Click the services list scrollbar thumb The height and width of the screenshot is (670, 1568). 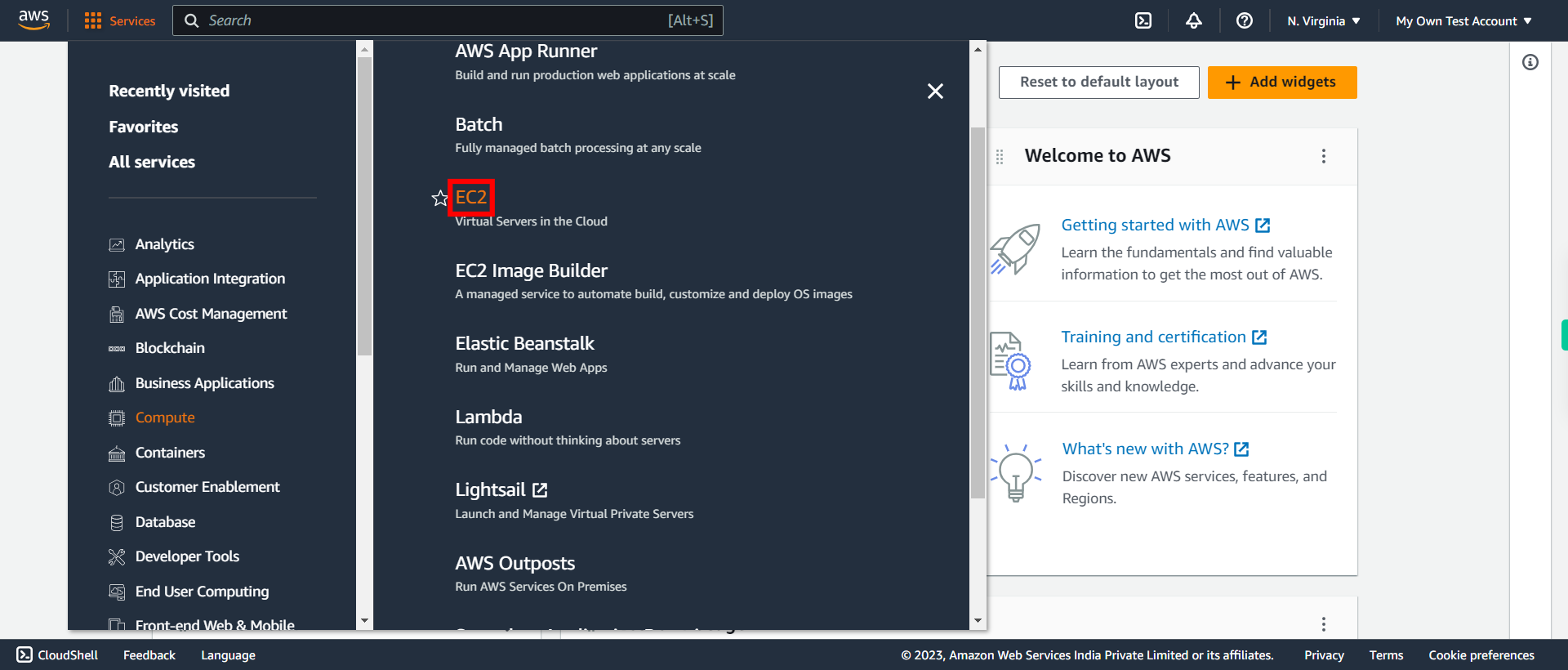[978, 312]
